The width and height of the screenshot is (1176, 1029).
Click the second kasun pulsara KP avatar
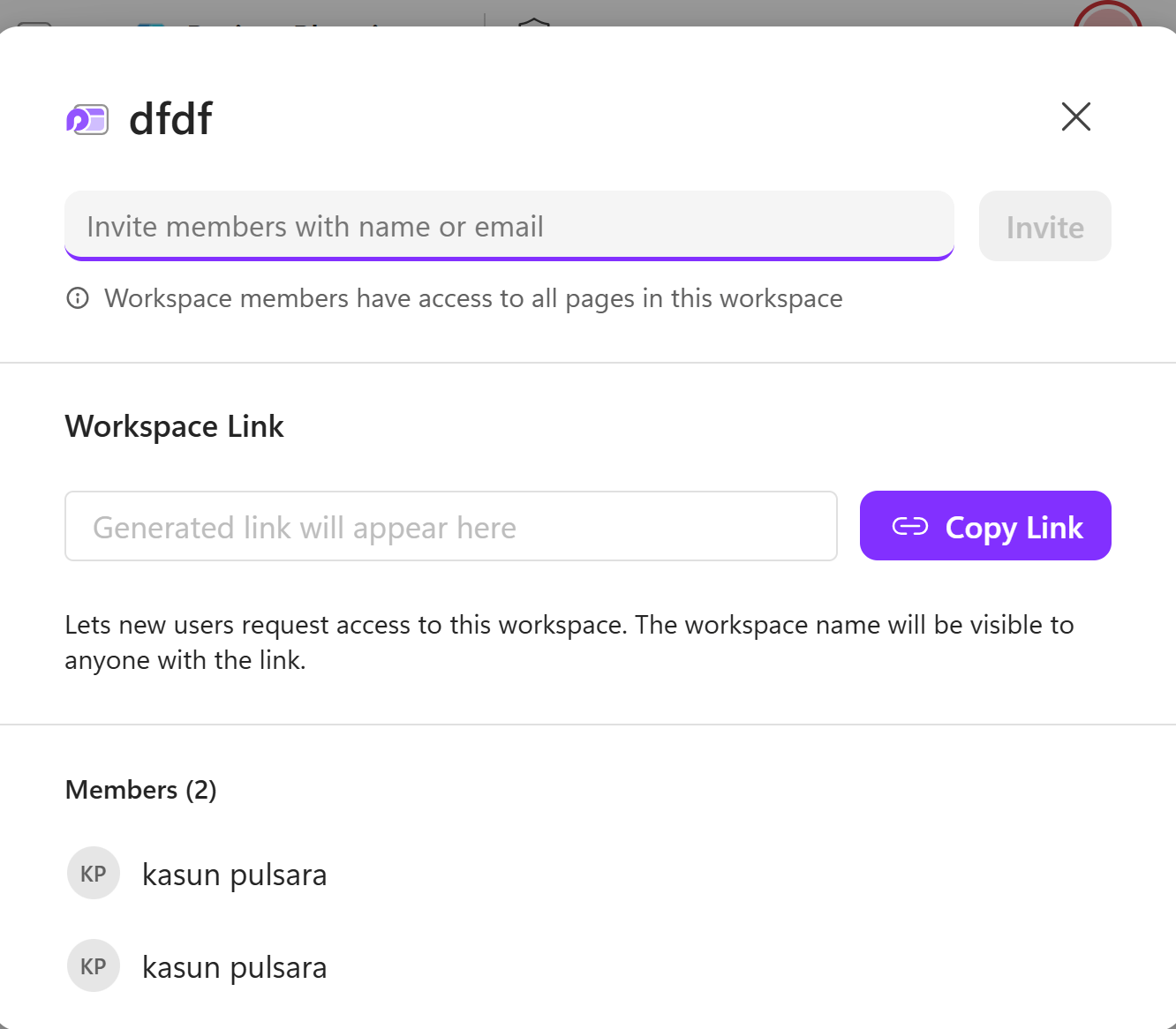[93, 965]
